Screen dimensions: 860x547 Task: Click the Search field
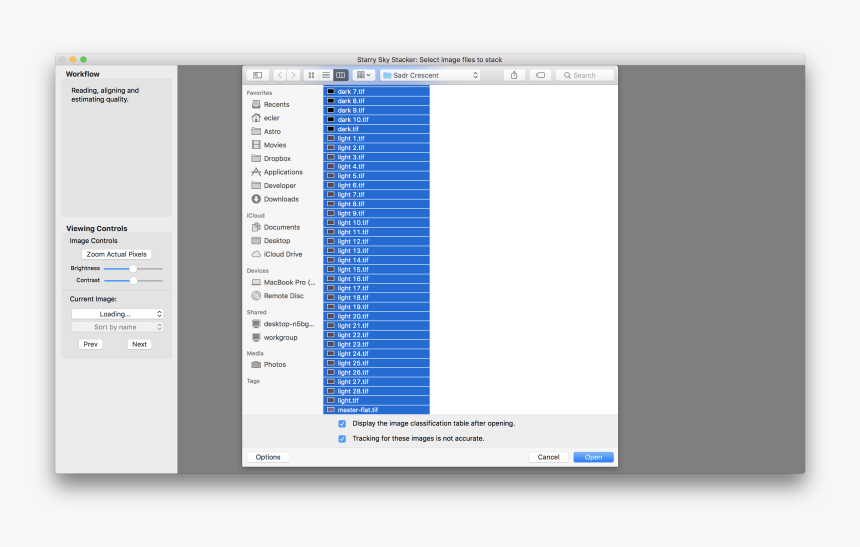tap(585, 75)
